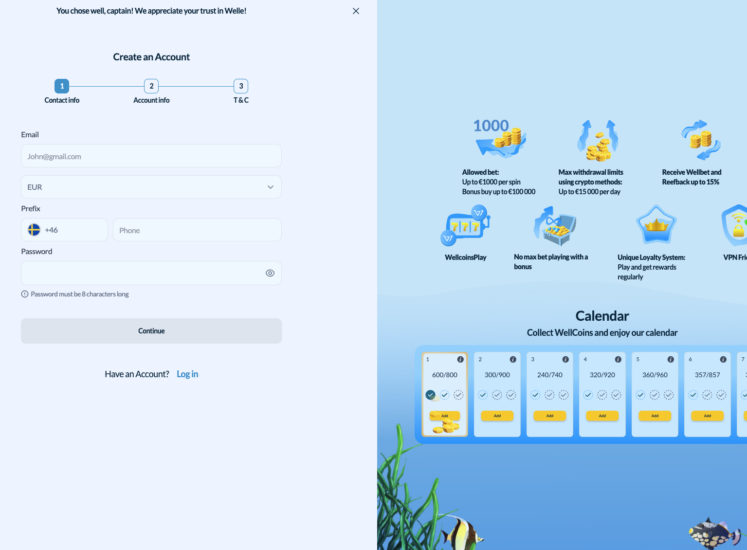Viewport: 747px width, 550px height.
Task: Toggle the first checkmark on calendar day 2
Action: pos(483,395)
